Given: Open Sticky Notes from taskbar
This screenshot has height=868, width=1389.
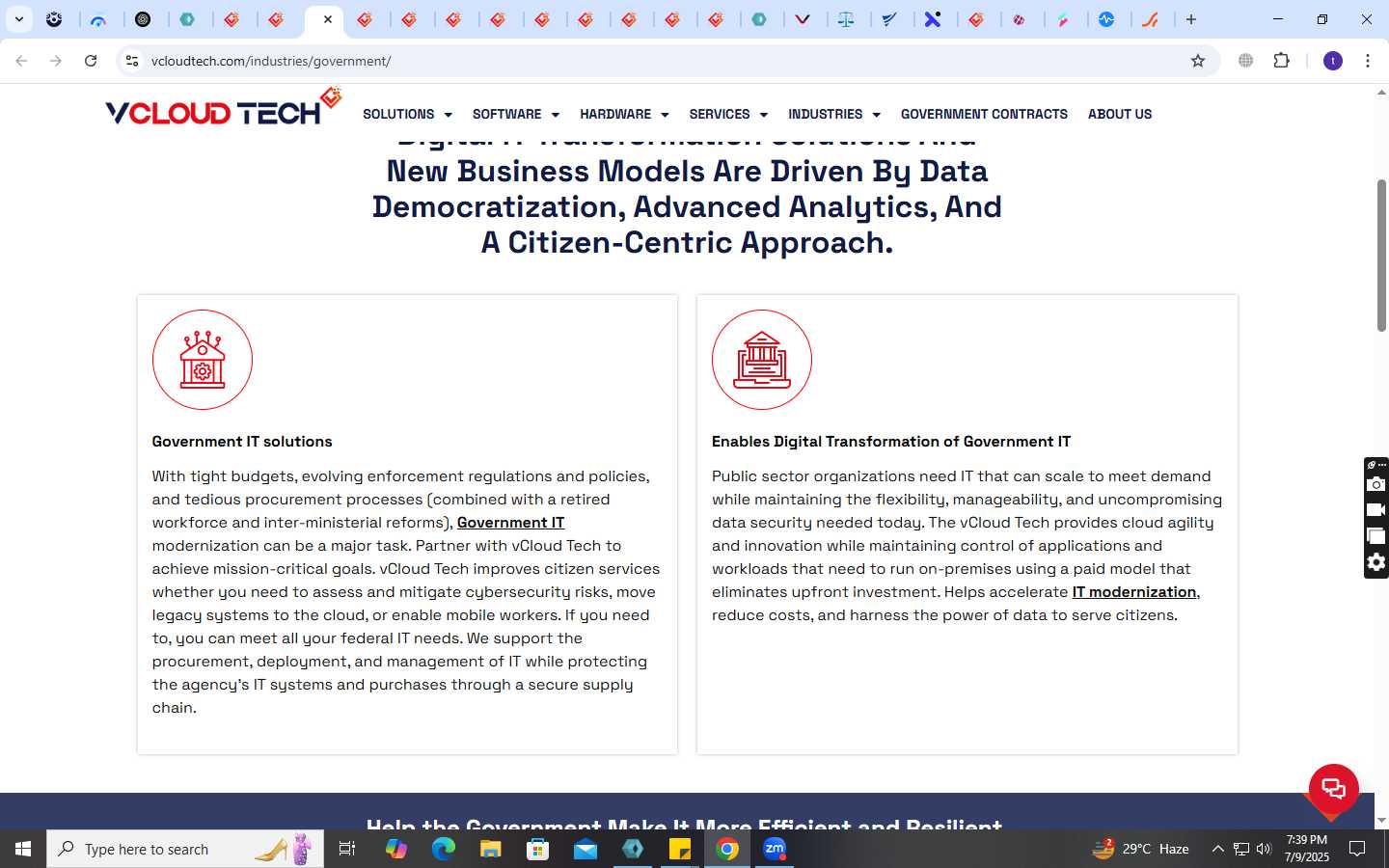Looking at the screenshot, I should click(x=679, y=849).
